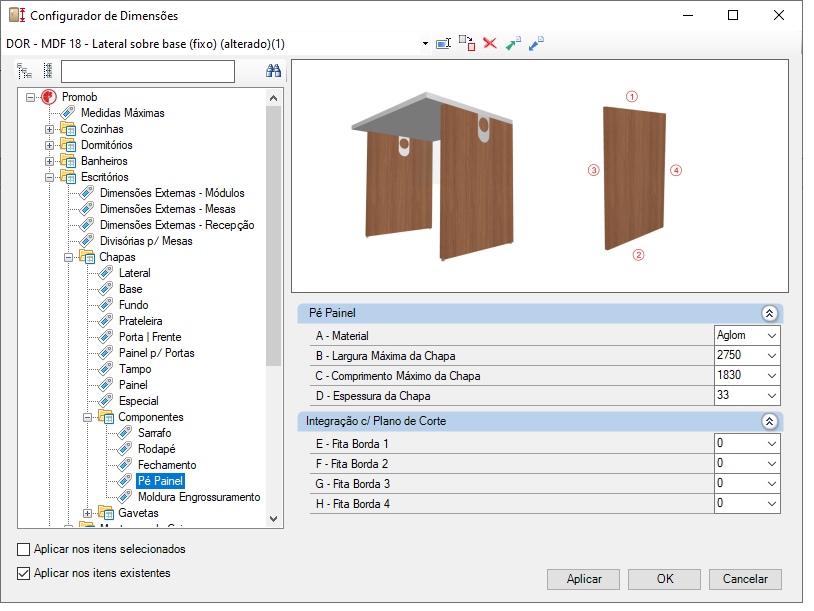
Task: Click the tree scrollbar down arrow
Action: point(274,519)
